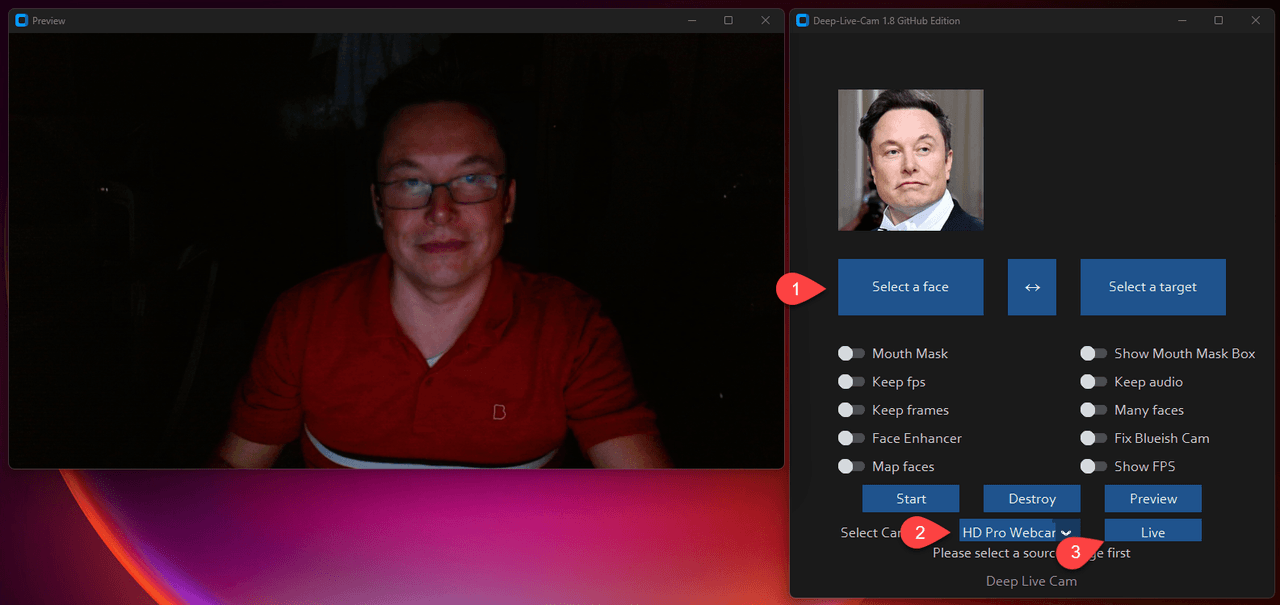Switch on Fix Blueish Cam
1280x605 pixels.
1094,438
